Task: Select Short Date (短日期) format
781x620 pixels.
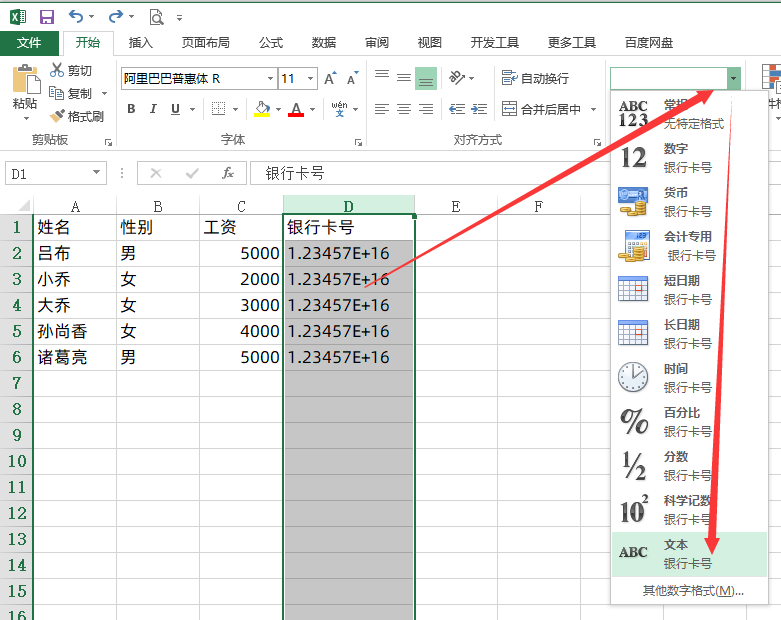Action: (x=689, y=290)
